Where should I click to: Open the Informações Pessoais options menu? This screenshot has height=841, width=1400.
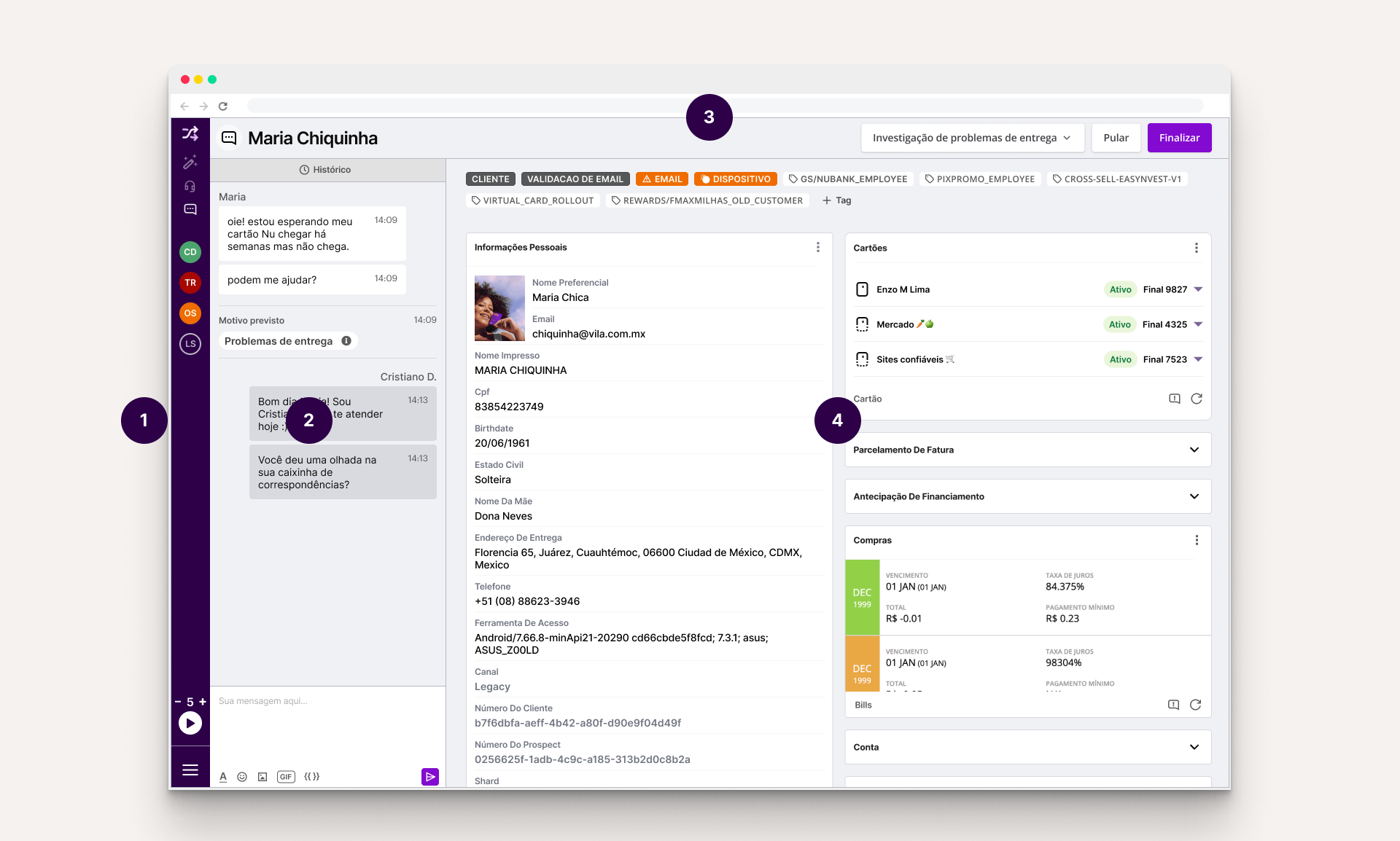[x=817, y=248]
